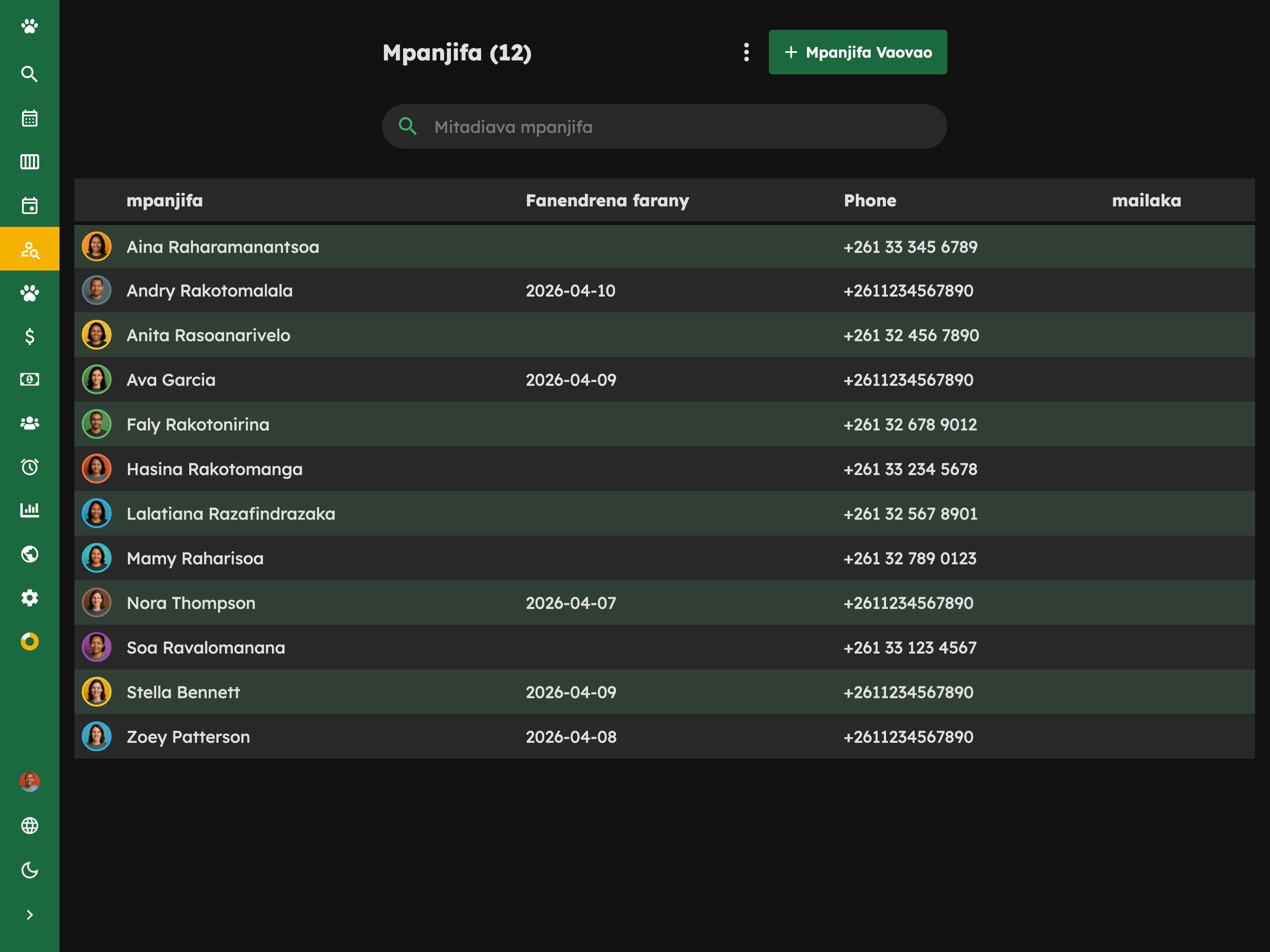Click the Mpanjifa (12) page title
Image resolution: width=1270 pixels, height=952 pixels.
point(457,53)
